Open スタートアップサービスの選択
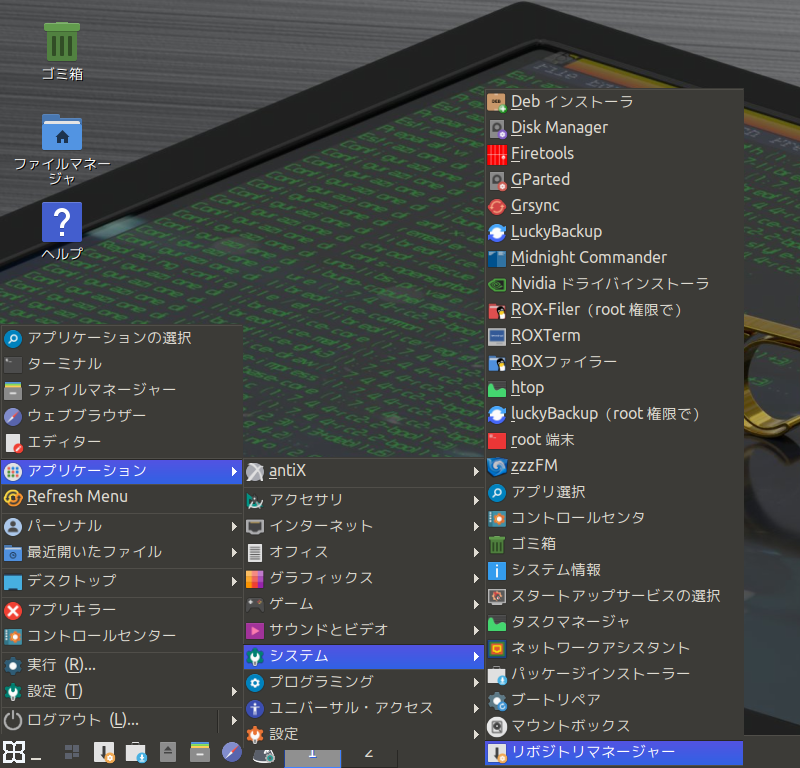 614,596
